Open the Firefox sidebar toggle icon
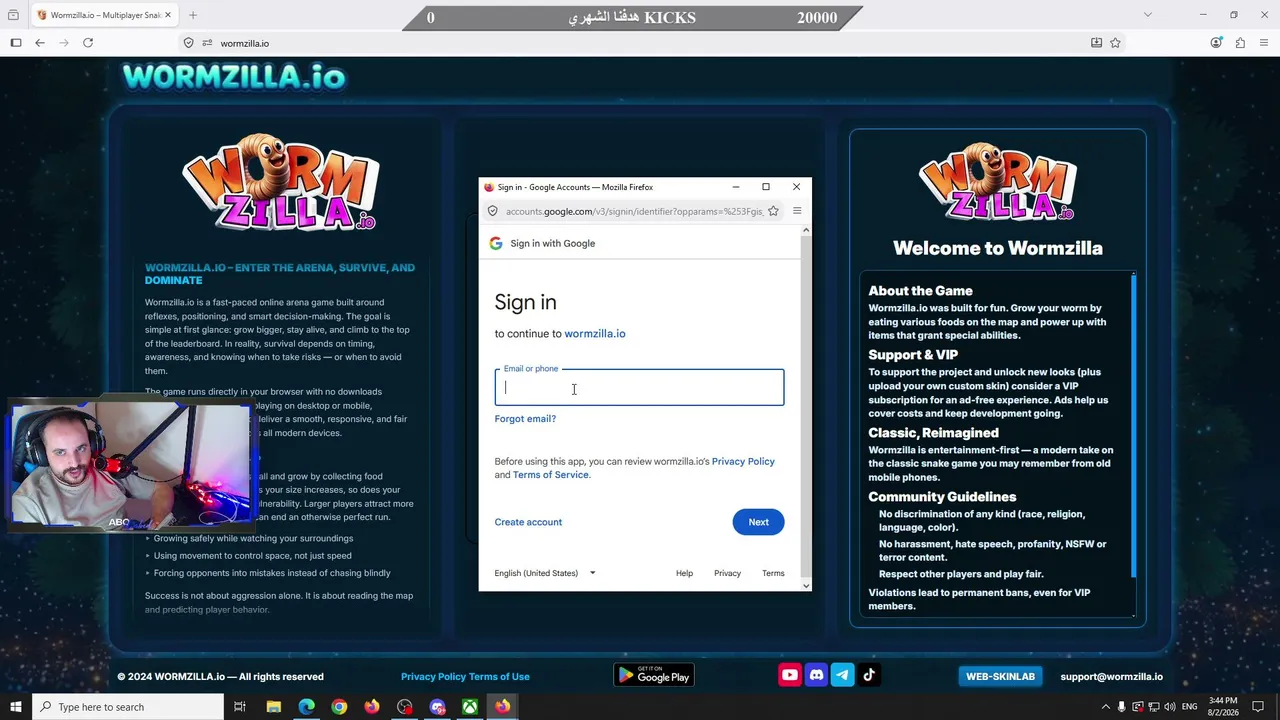 [16, 43]
